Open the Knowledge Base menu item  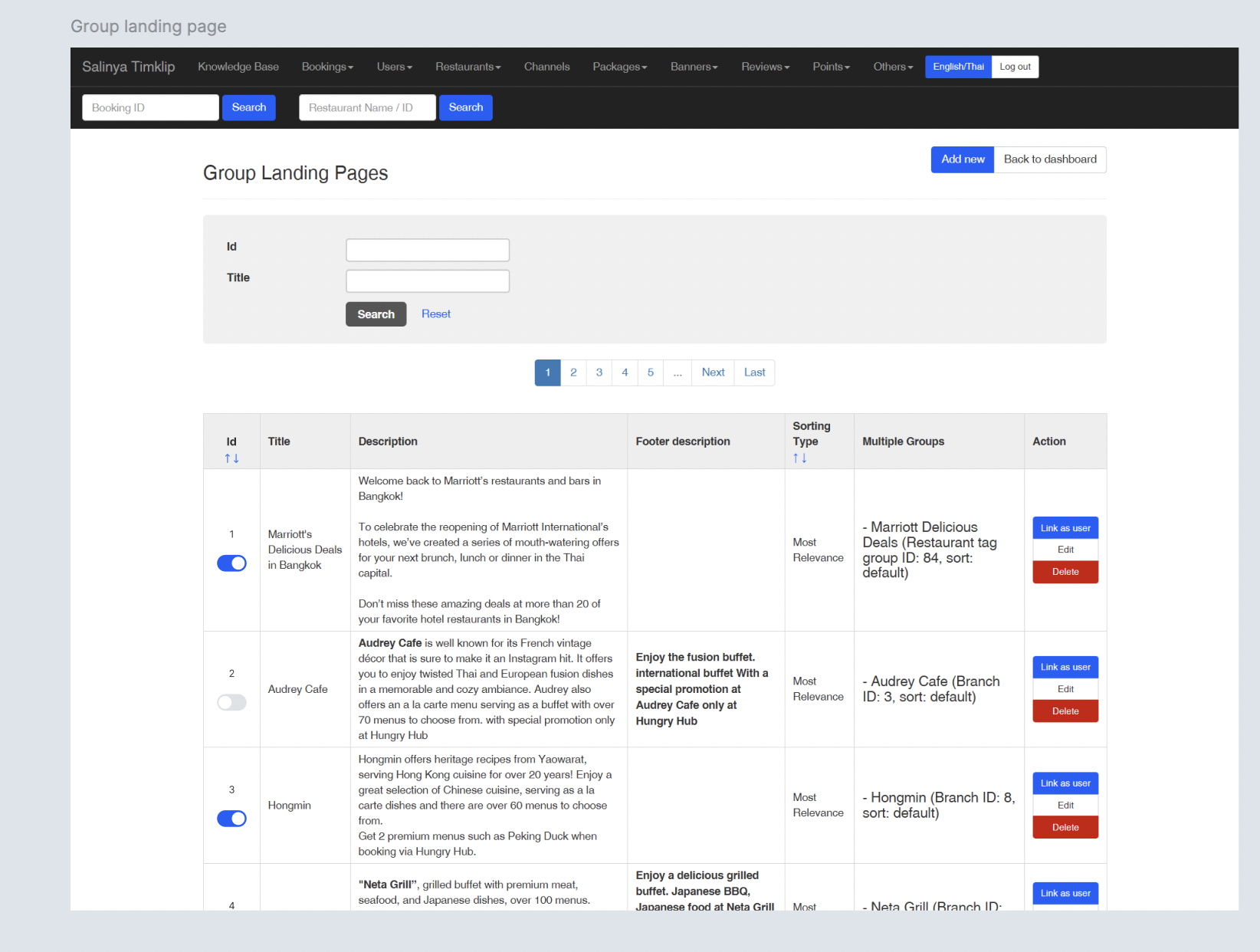click(238, 67)
